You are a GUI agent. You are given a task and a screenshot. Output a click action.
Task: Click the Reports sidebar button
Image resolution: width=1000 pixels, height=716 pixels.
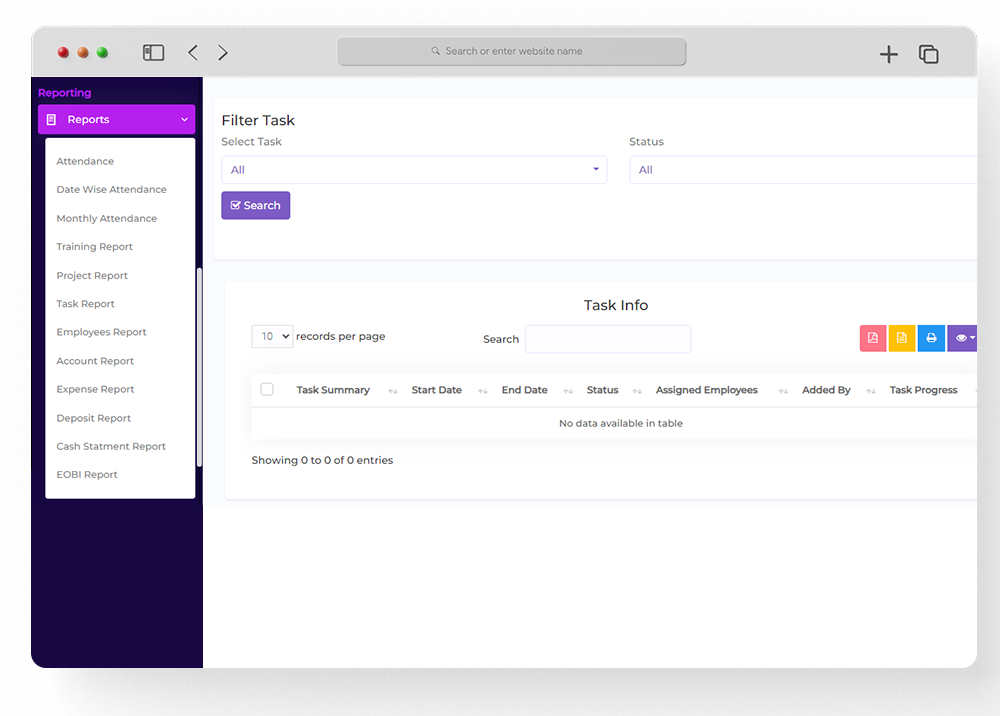[x=117, y=119]
